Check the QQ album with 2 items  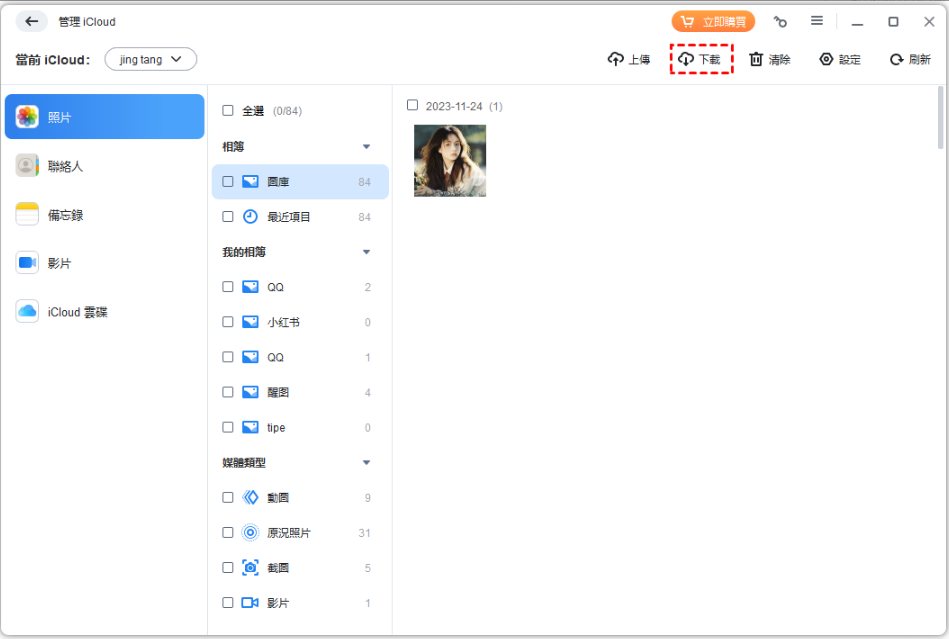(228, 287)
